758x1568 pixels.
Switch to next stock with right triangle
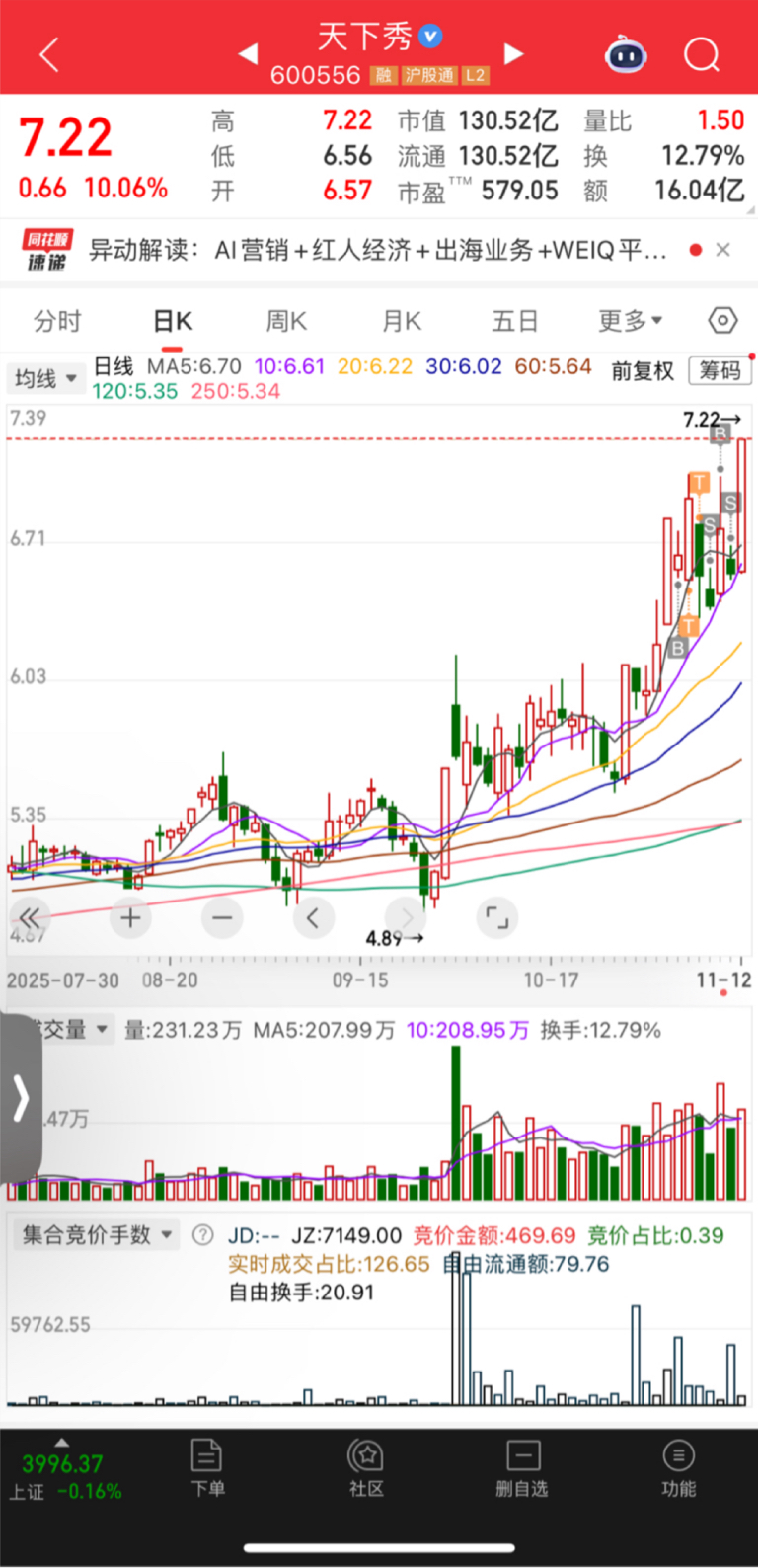coord(512,53)
